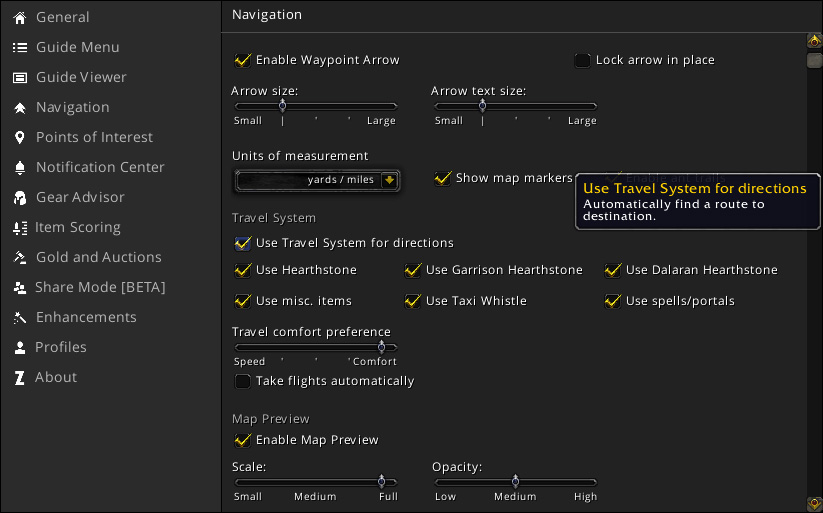Click the scrollbar thumb

(814, 60)
